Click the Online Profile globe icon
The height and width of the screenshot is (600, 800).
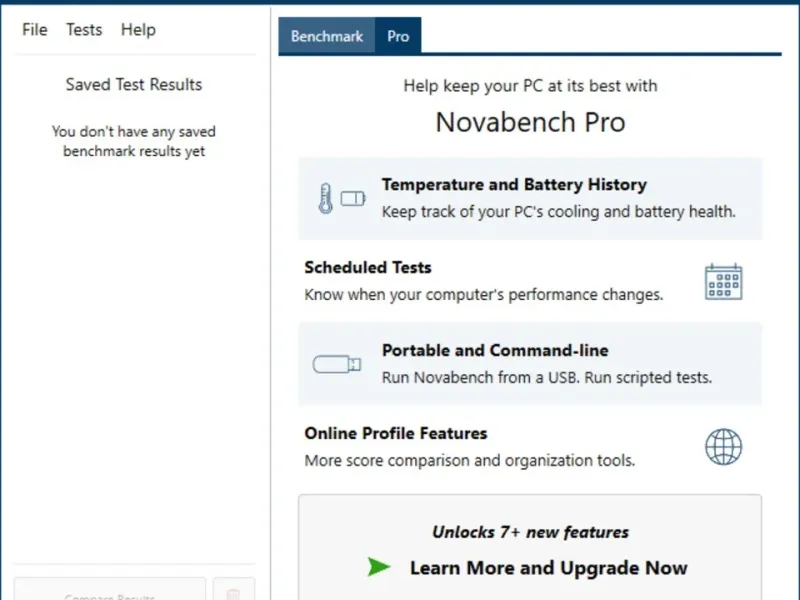pyautogui.click(x=723, y=447)
